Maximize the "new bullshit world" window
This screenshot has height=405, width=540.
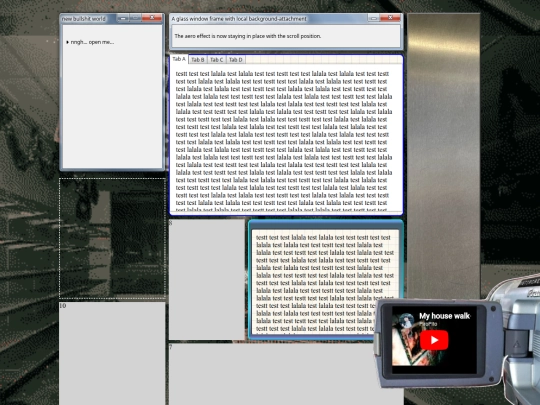[x=135, y=18]
